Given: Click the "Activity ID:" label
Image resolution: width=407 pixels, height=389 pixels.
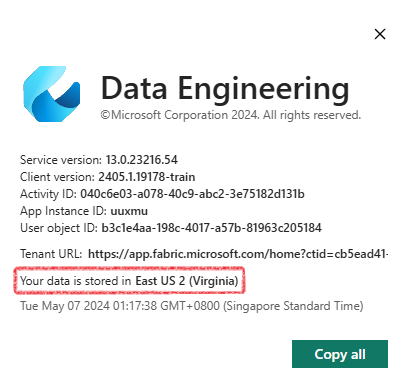Looking at the screenshot, I should (49, 194).
